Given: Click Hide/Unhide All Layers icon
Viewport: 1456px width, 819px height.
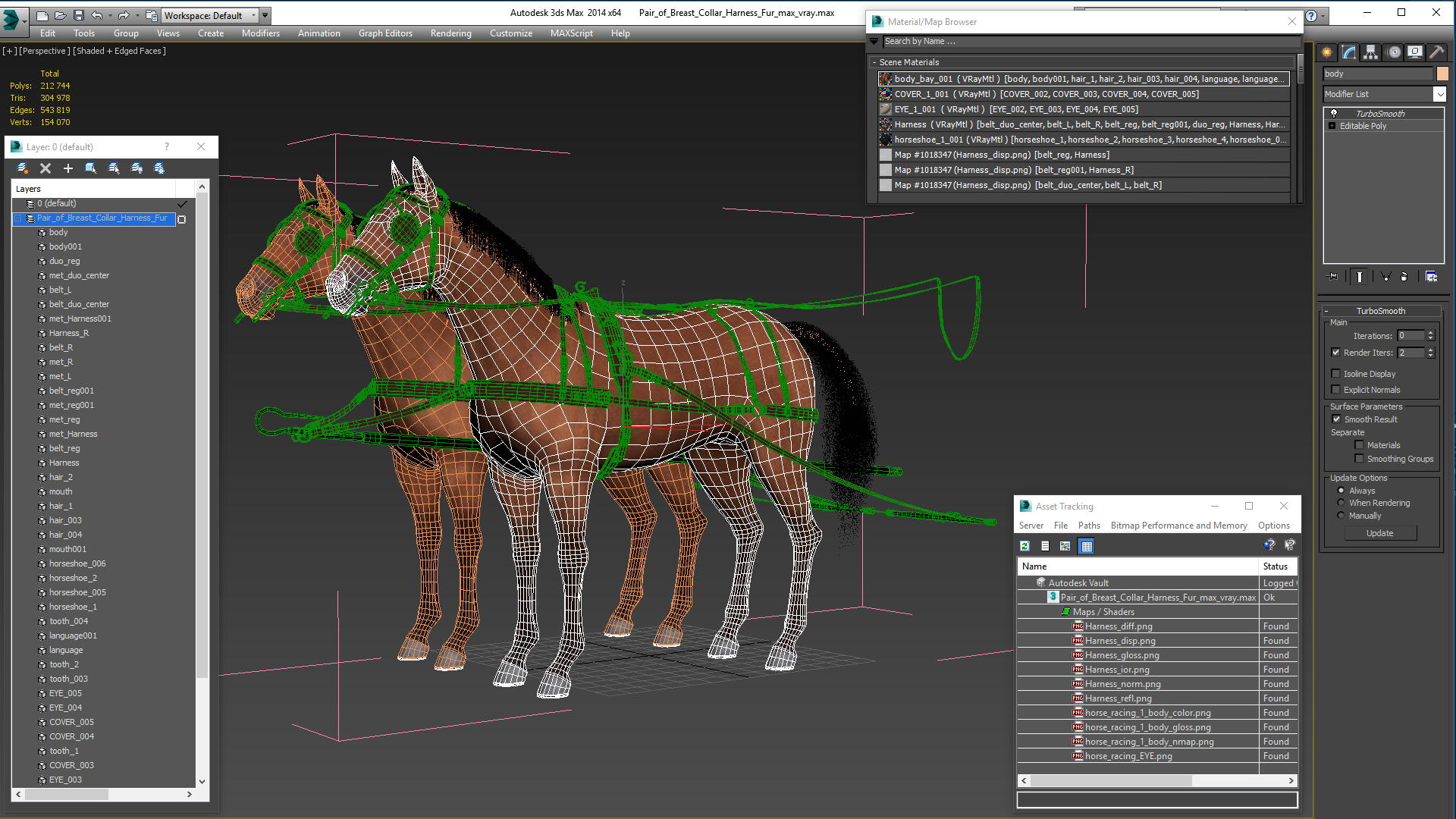Looking at the screenshot, I should coord(136,168).
